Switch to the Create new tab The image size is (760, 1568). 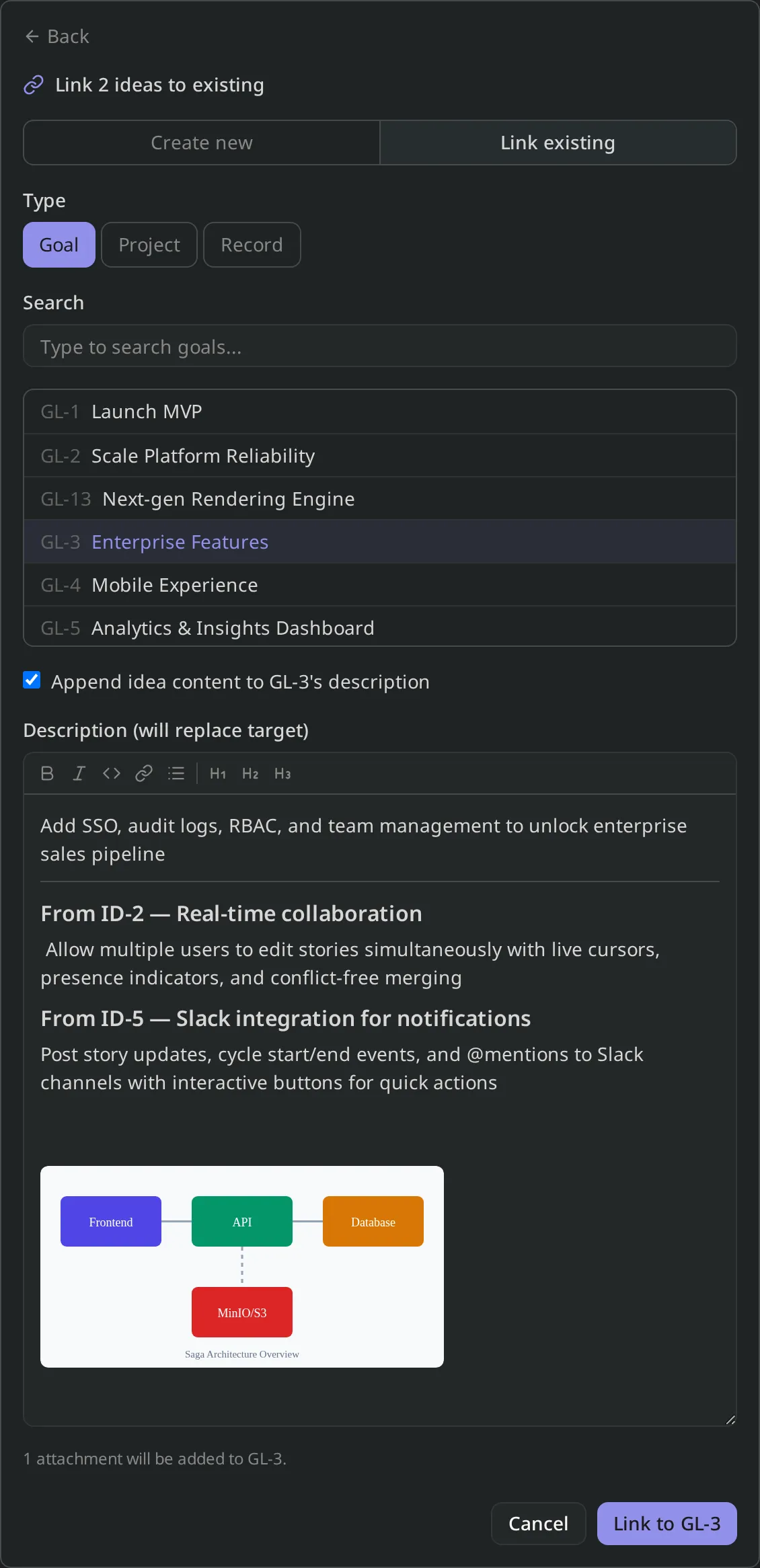click(x=202, y=143)
